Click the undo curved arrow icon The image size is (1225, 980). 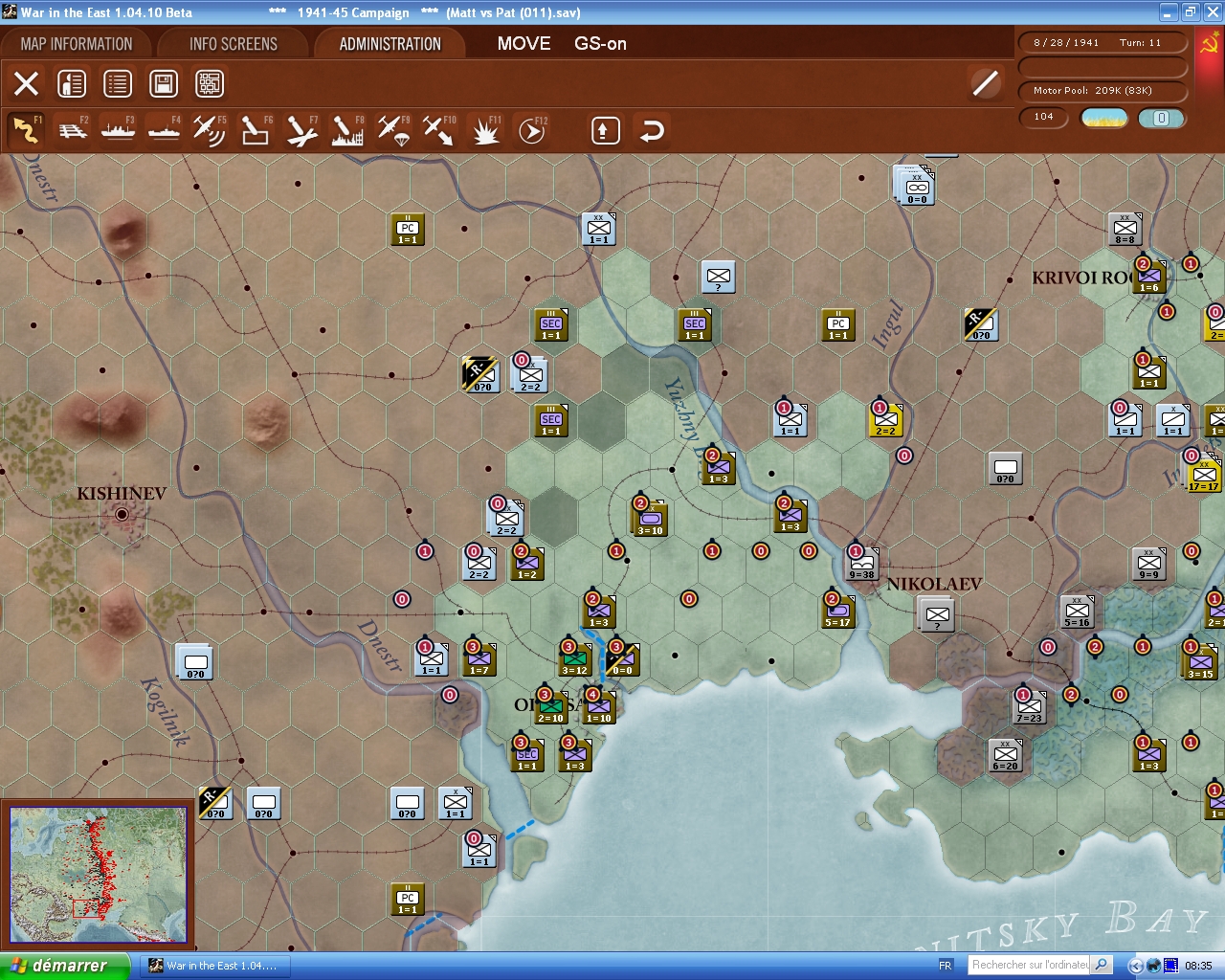coord(652,130)
